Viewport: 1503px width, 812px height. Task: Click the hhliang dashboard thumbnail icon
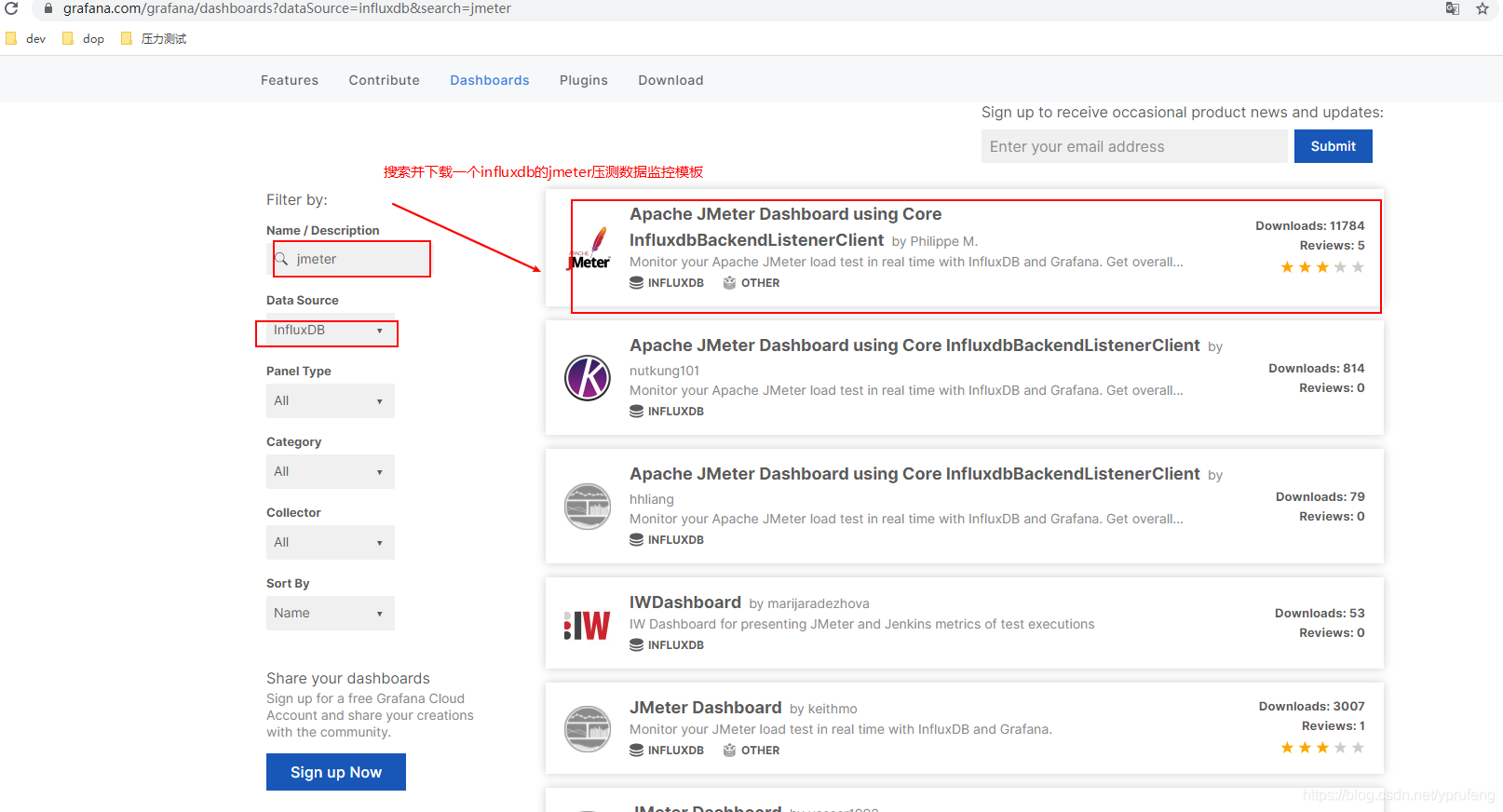(x=588, y=507)
